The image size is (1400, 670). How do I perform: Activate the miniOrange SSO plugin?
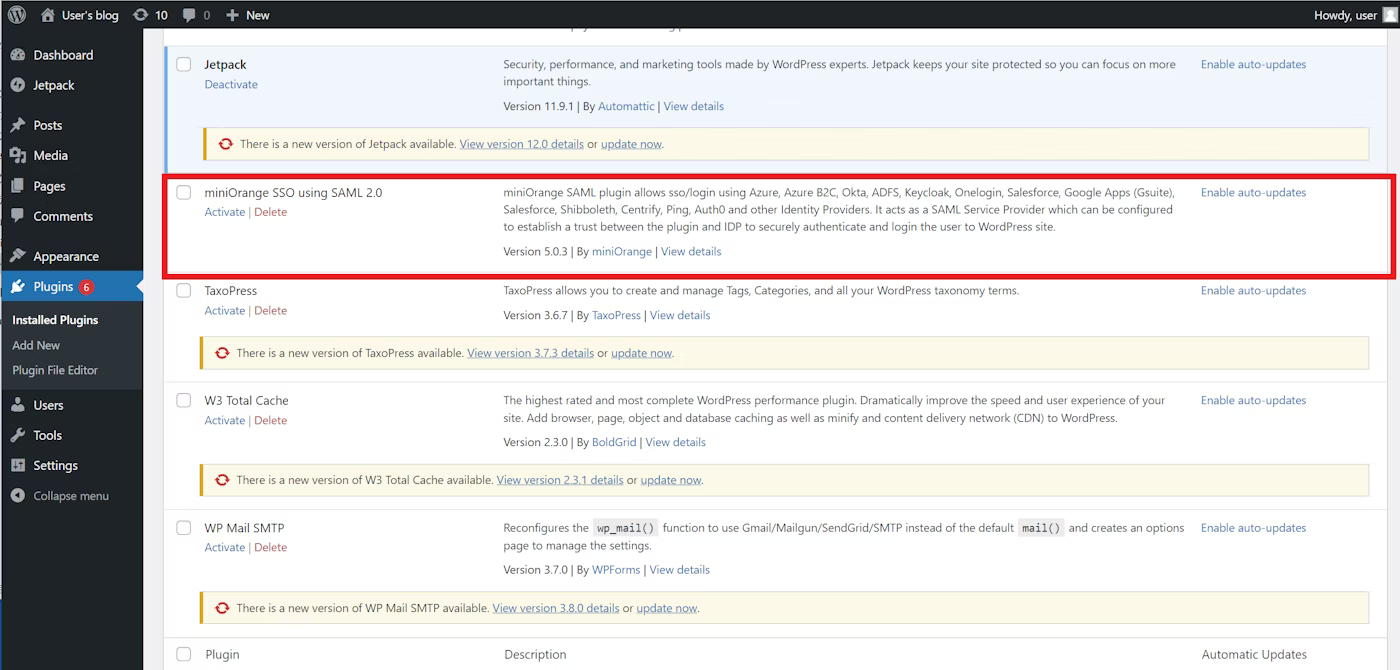(224, 212)
